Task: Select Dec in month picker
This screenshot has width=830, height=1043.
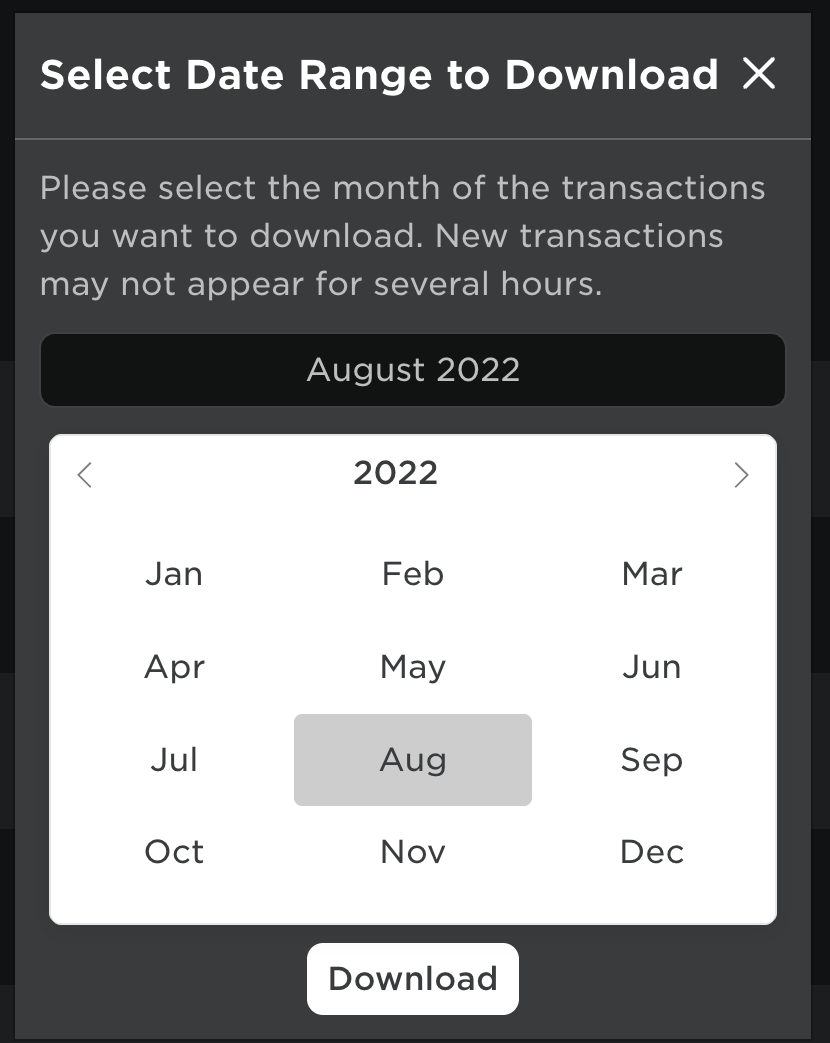Action: point(652,852)
